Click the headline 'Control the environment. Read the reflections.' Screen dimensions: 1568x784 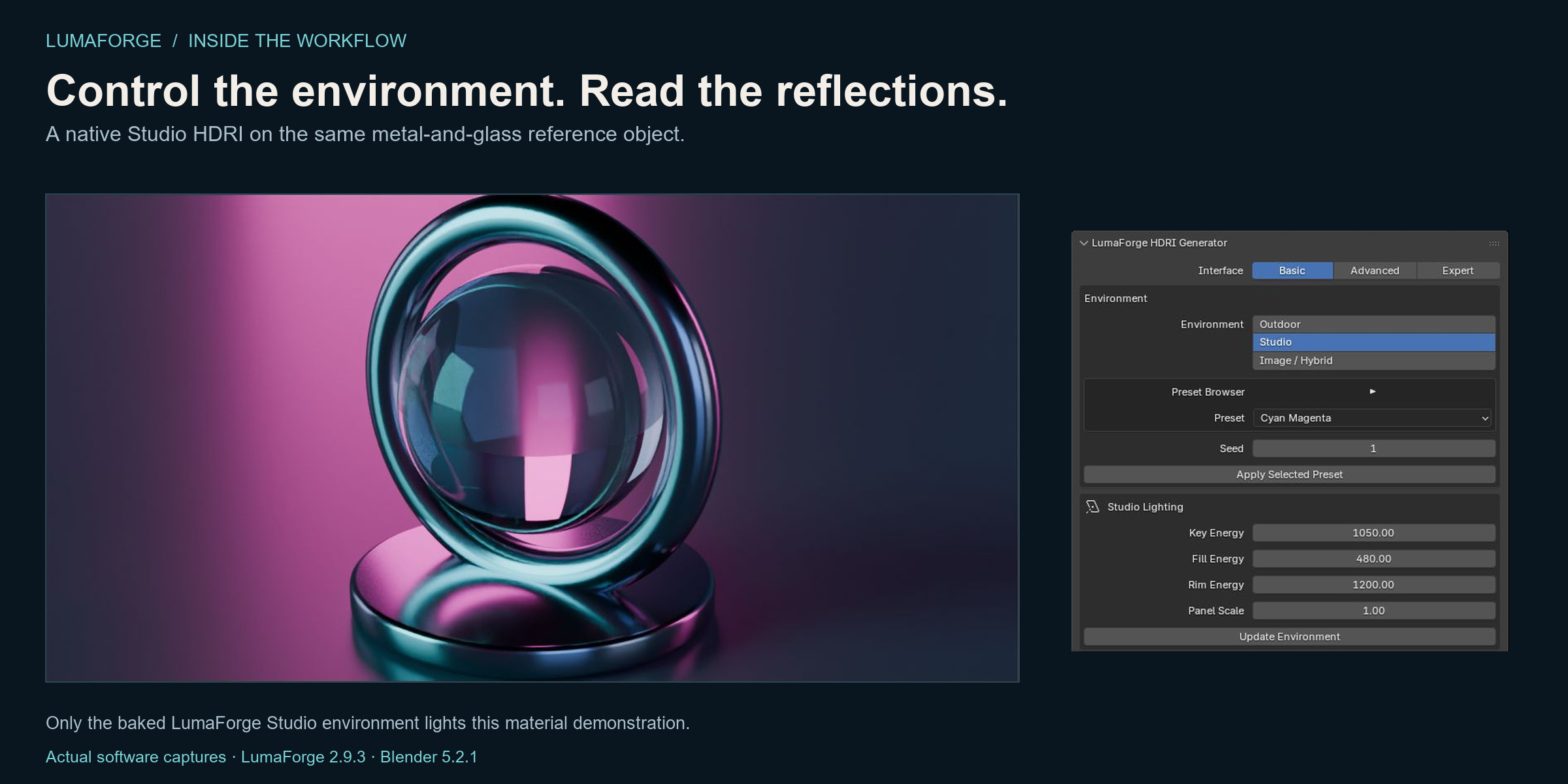(x=527, y=91)
